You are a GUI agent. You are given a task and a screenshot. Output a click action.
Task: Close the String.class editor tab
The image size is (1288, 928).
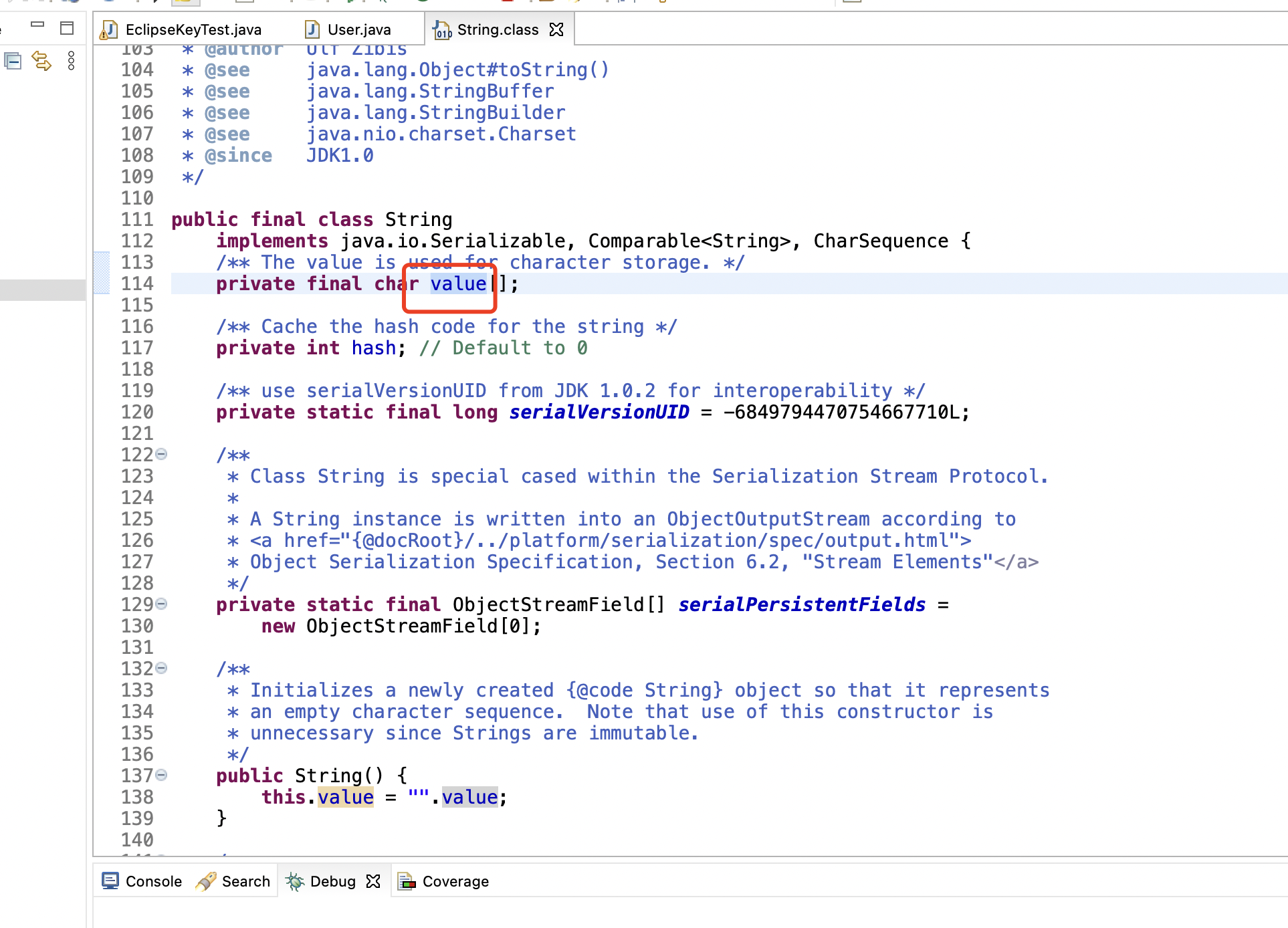pyautogui.click(x=556, y=29)
